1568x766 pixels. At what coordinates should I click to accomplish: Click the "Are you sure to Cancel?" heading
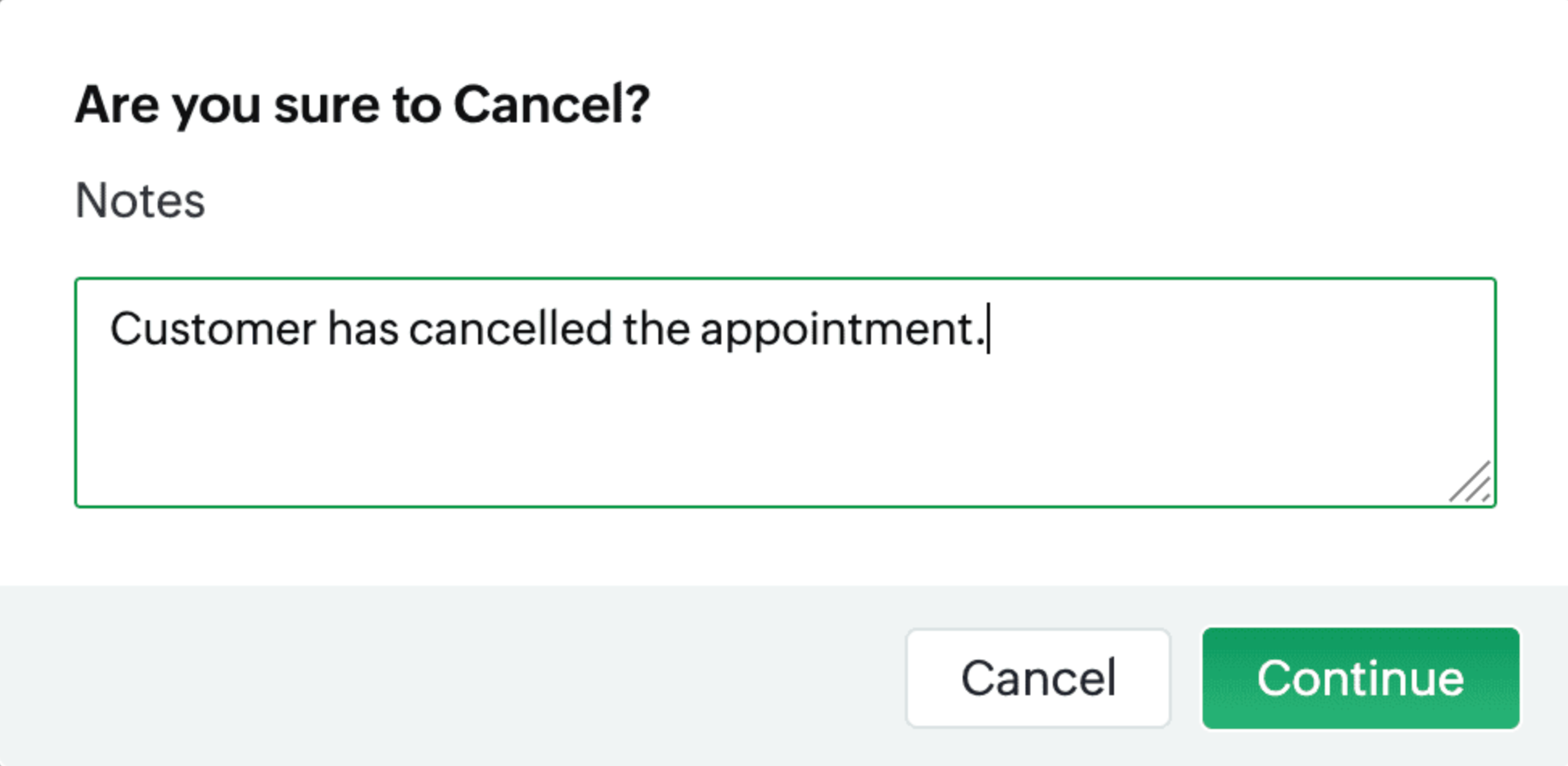[362, 105]
